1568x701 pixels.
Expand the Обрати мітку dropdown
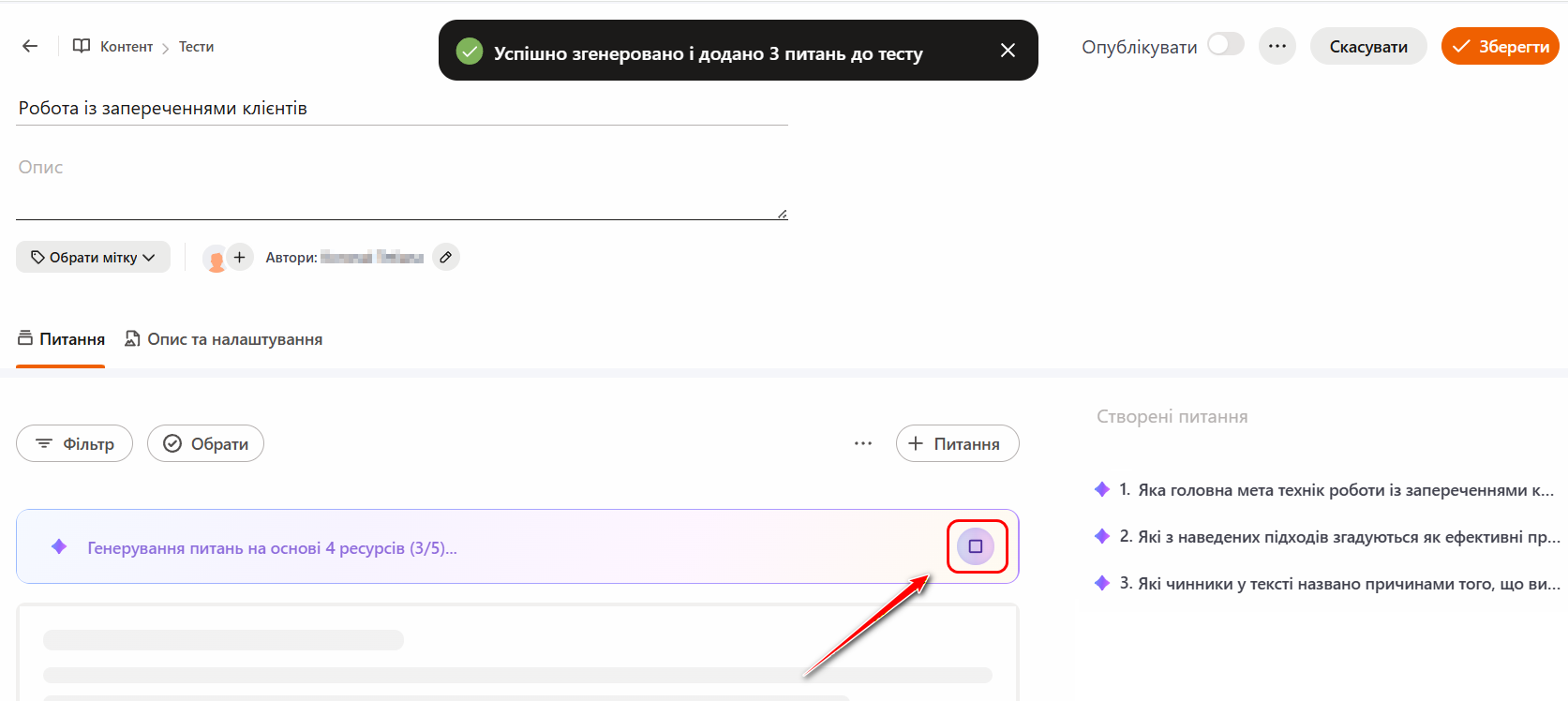[x=93, y=257]
